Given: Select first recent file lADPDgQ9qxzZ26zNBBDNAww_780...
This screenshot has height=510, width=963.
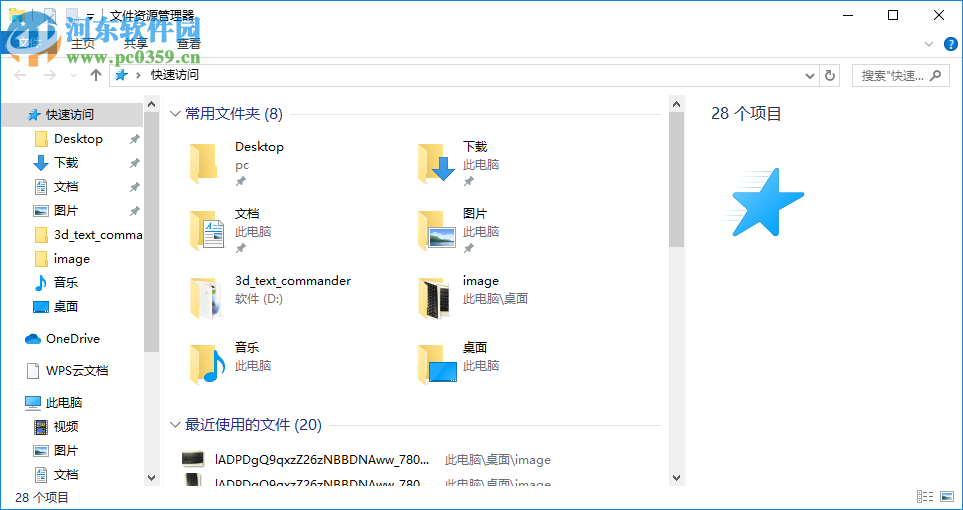Looking at the screenshot, I should coord(322,460).
